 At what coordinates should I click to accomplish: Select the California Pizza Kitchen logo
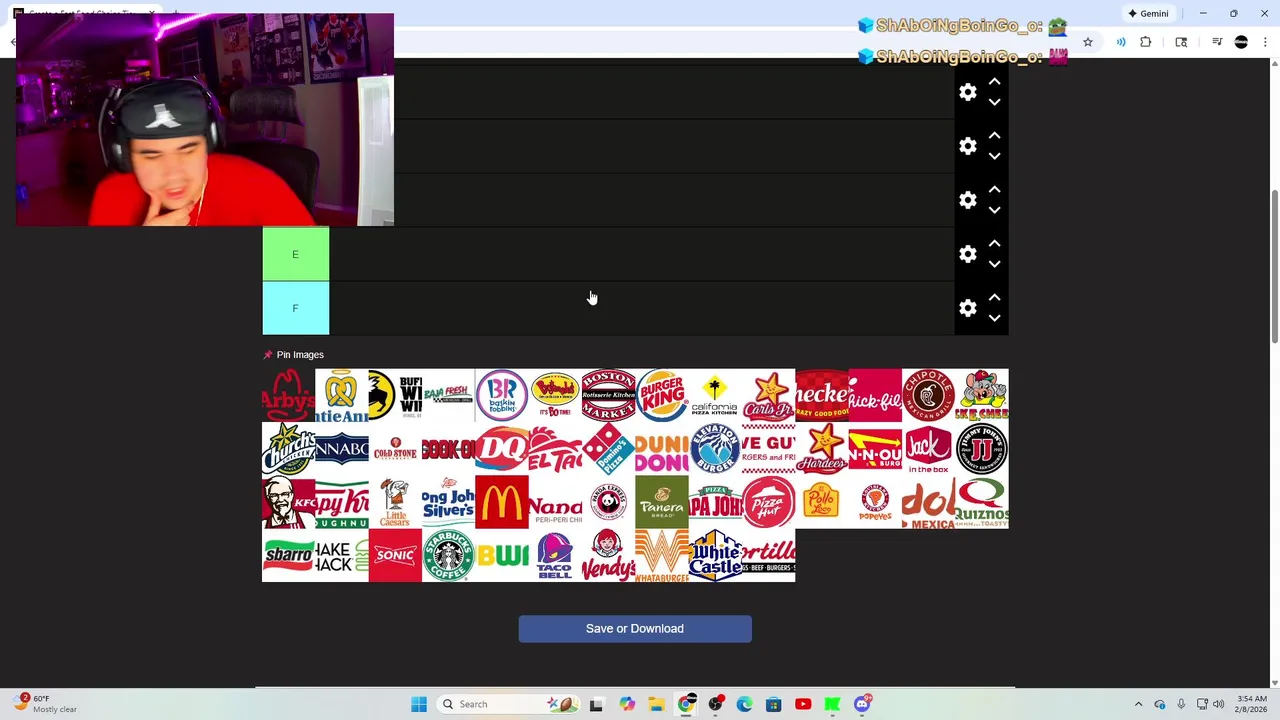point(715,395)
